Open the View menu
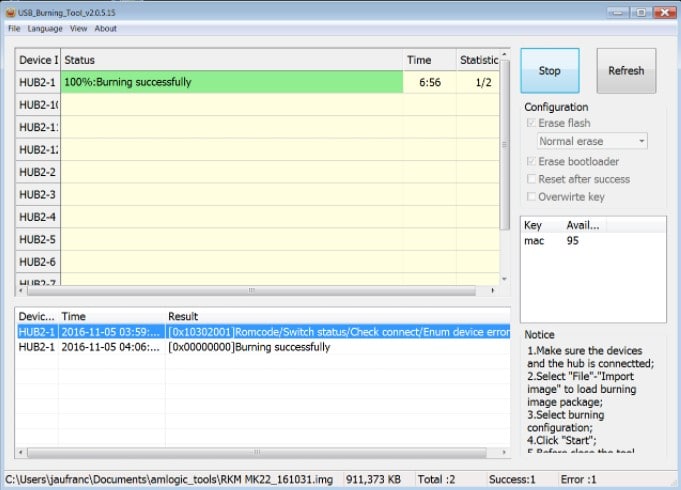This screenshot has height=490, width=681. click(x=78, y=29)
